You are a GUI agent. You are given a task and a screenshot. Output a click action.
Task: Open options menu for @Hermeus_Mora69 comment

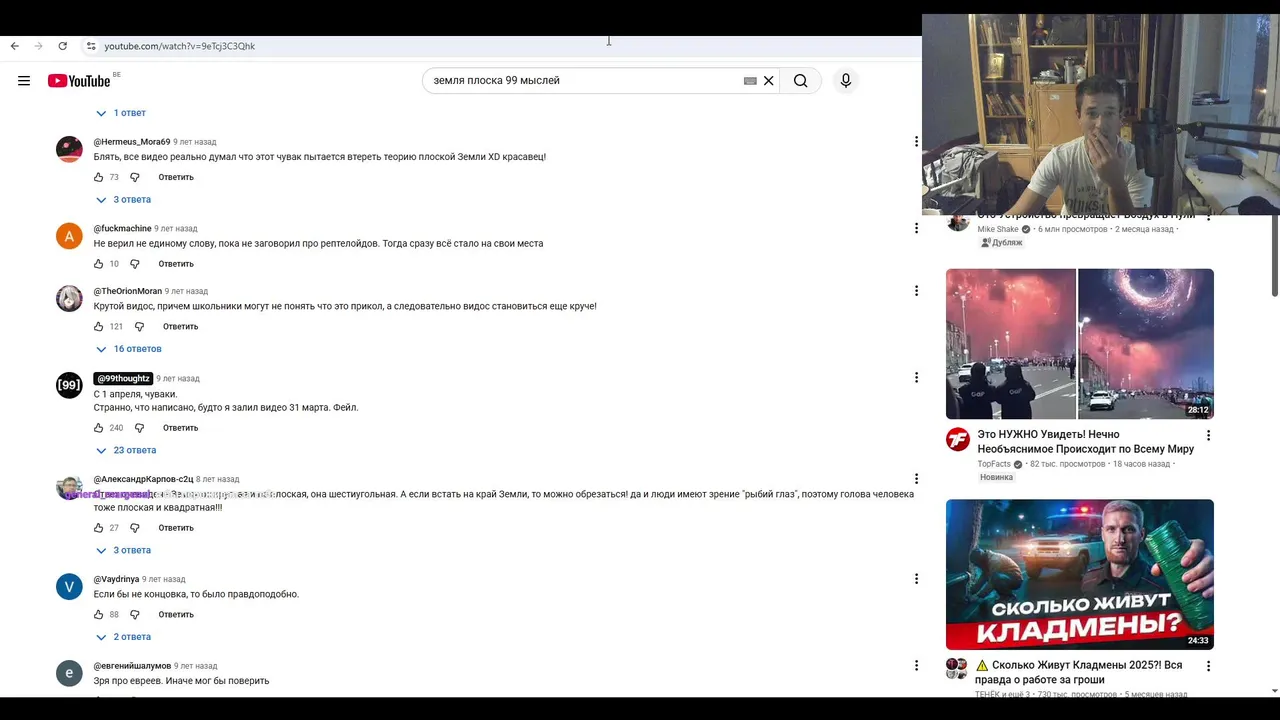(x=916, y=142)
